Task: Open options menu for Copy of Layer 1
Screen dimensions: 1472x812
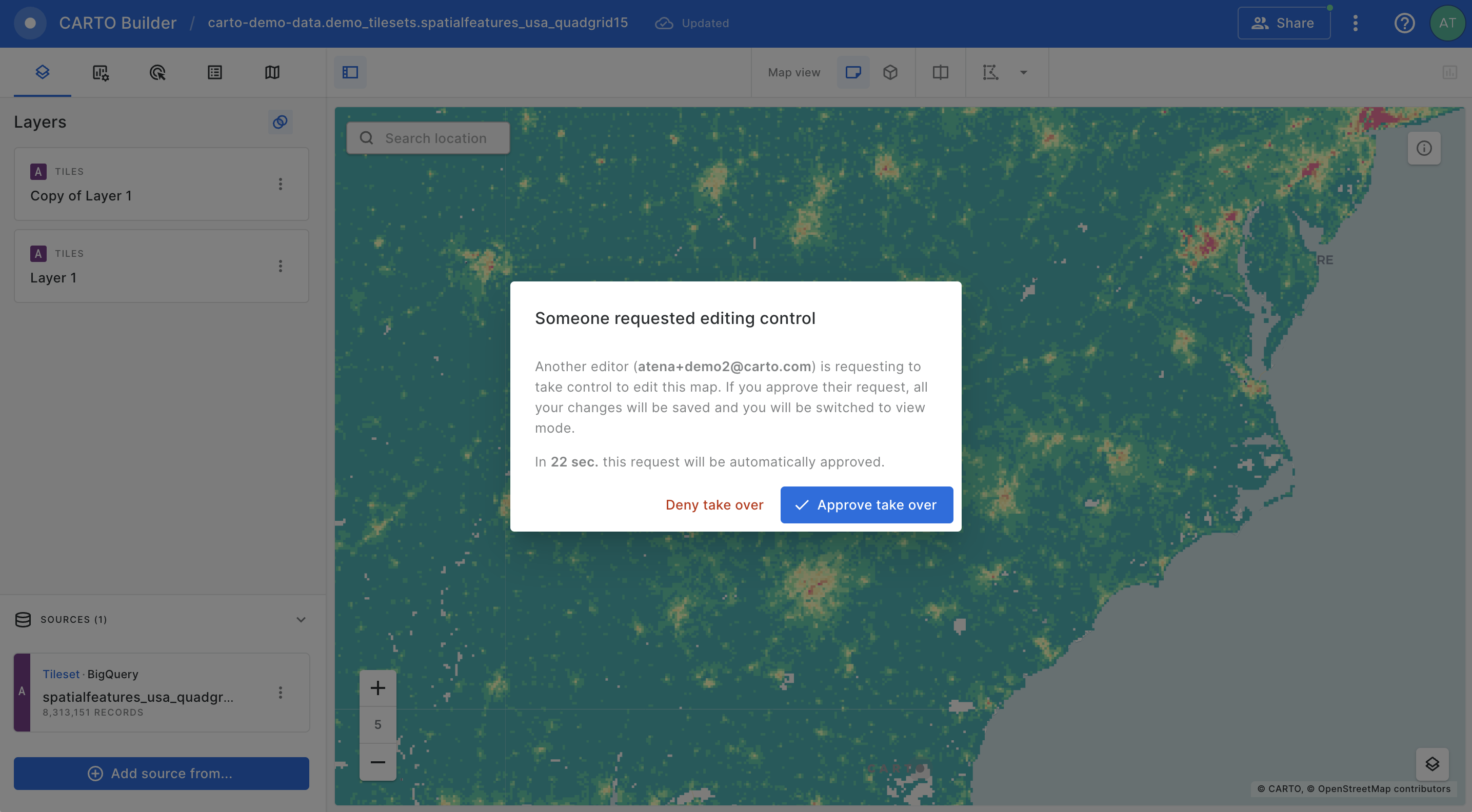Action: [x=280, y=184]
